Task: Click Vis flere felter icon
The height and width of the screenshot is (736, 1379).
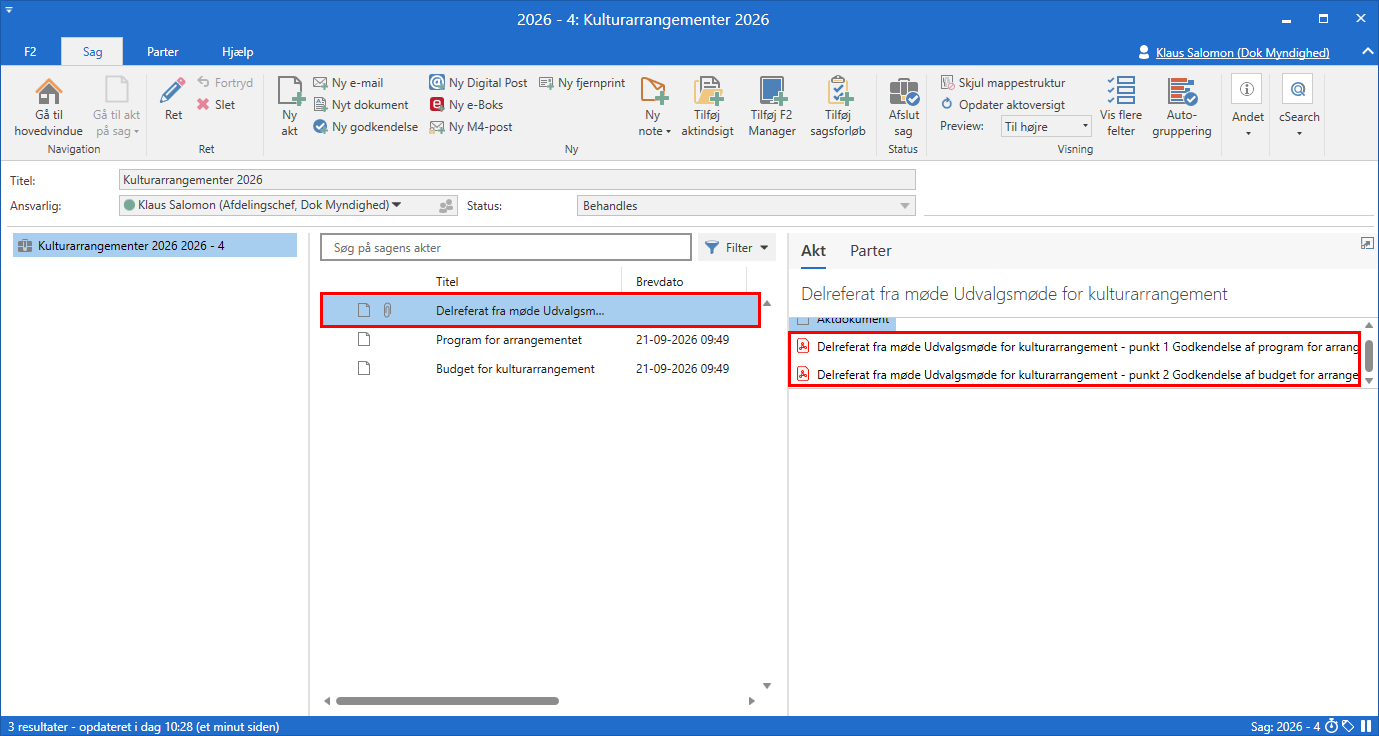Action: pos(1121,92)
